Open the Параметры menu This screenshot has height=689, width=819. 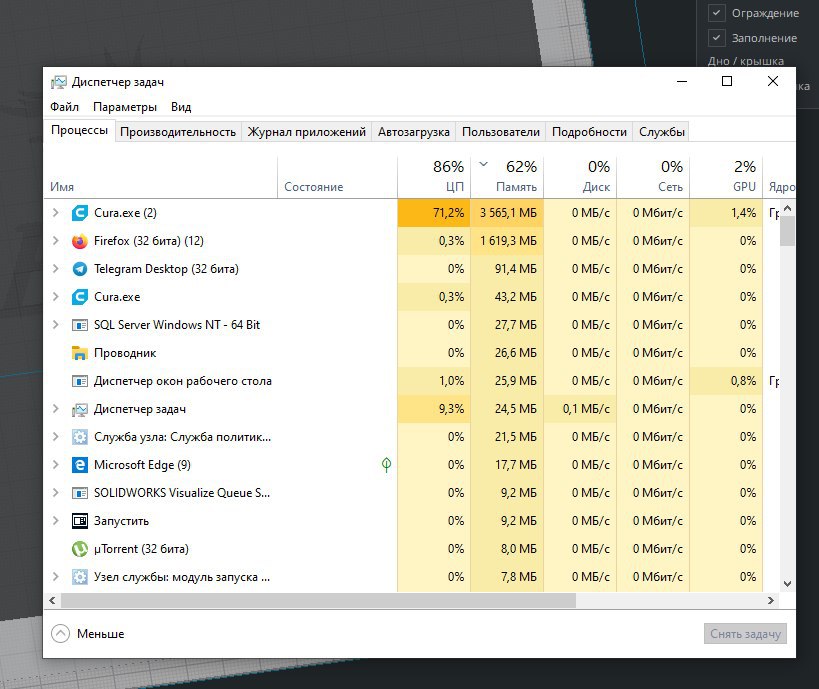point(125,107)
